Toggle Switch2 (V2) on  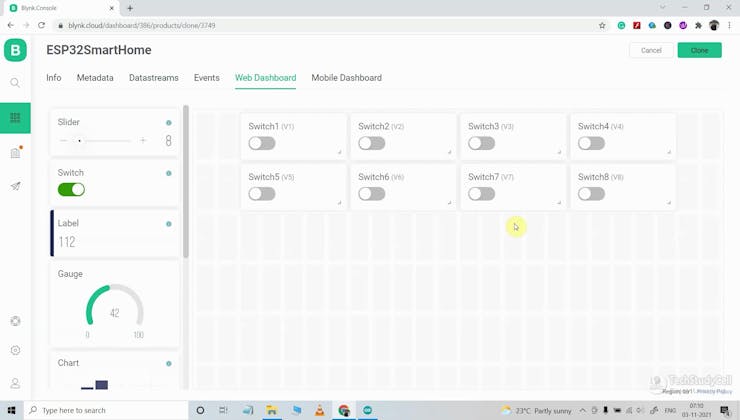371,143
